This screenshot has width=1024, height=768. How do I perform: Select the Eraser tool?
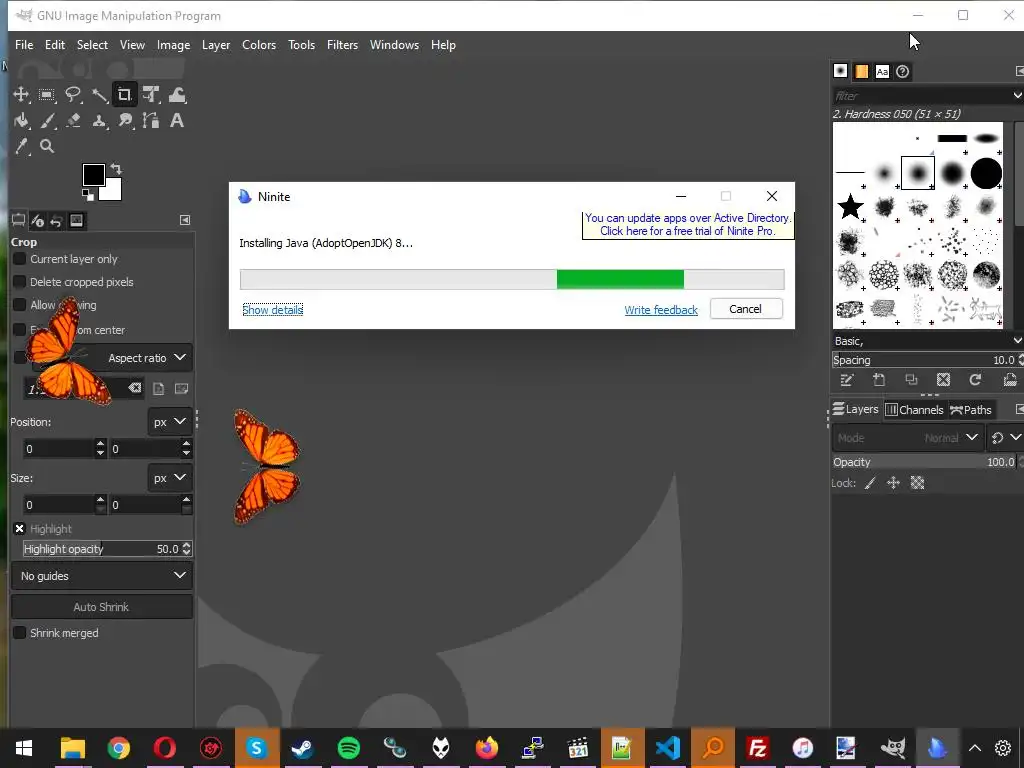pyautogui.click(x=72, y=121)
